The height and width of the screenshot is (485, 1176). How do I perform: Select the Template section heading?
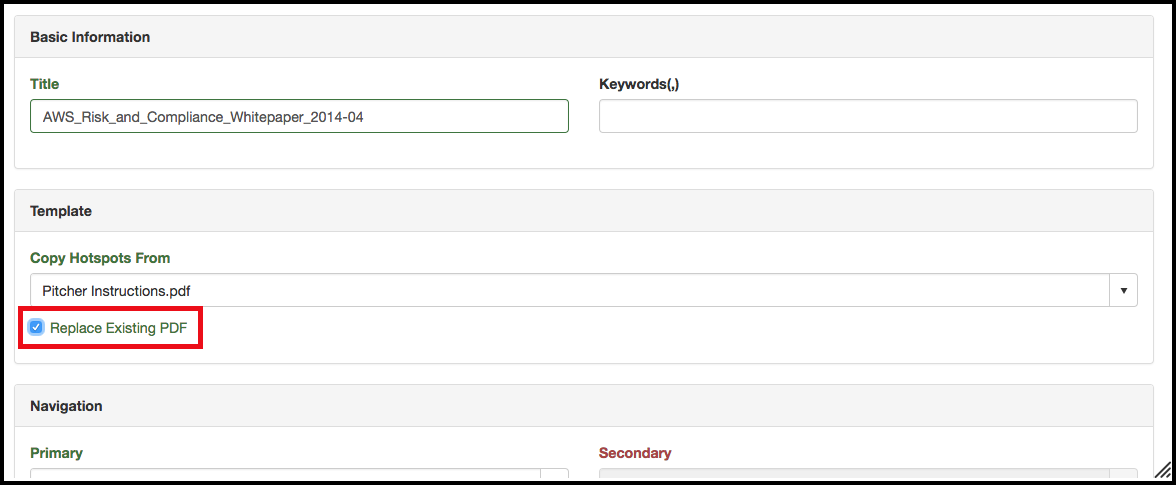[61, 211]
